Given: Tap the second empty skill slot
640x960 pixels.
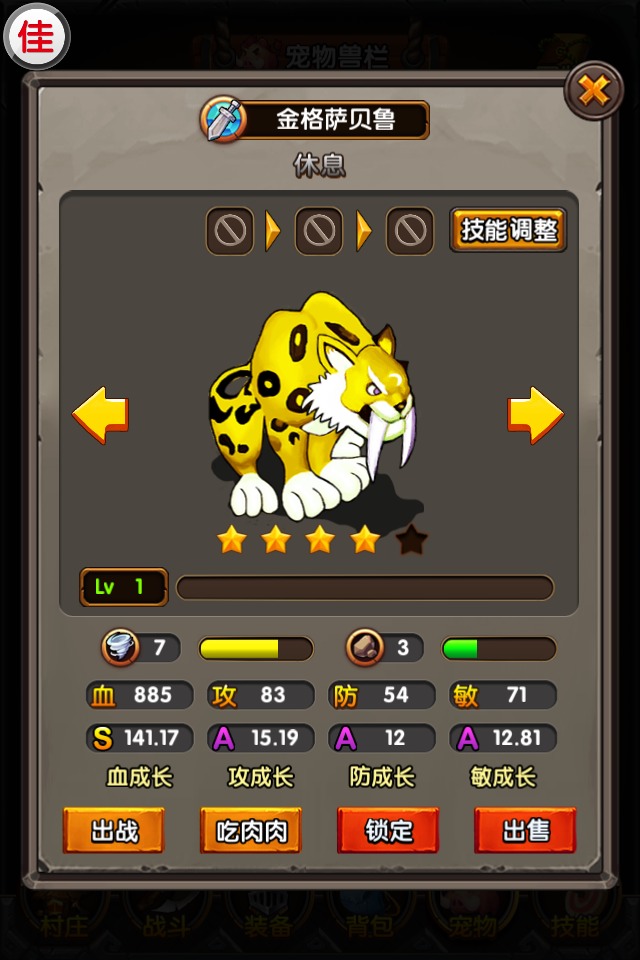Looking at the screenshot, I should [319, 231].
